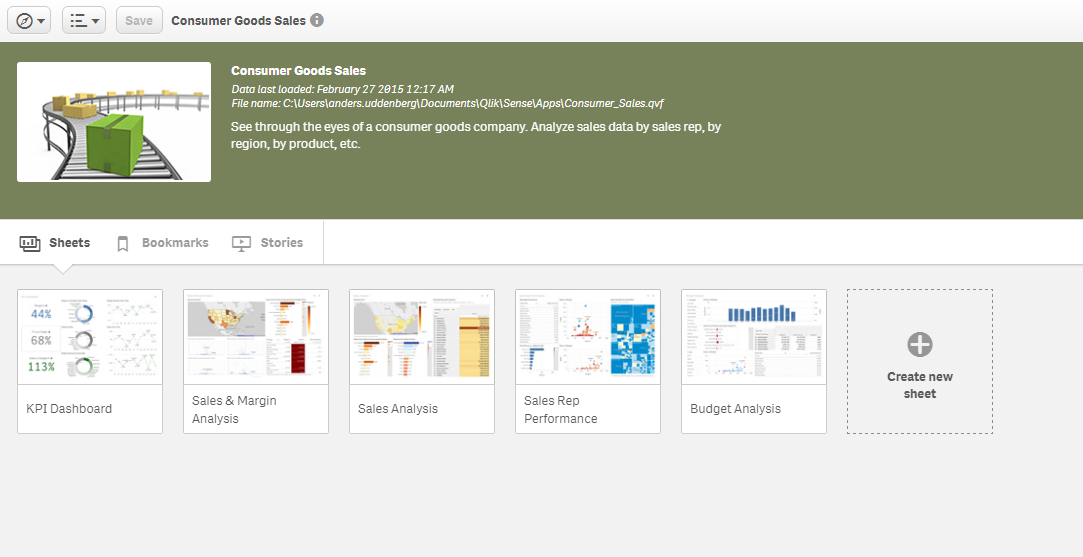
Task: Click the Sales Analysis sheet title
Action: 398,408
